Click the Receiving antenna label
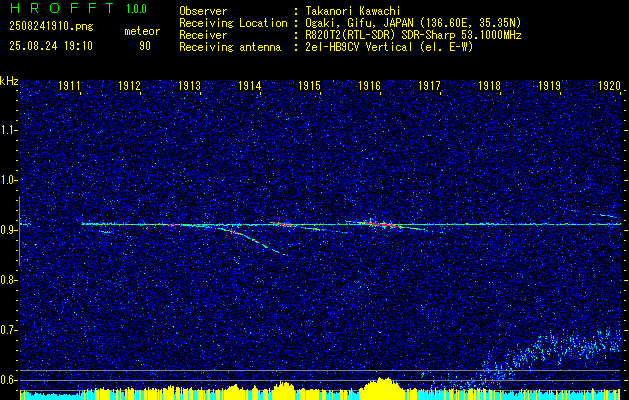 coord(230,47)
